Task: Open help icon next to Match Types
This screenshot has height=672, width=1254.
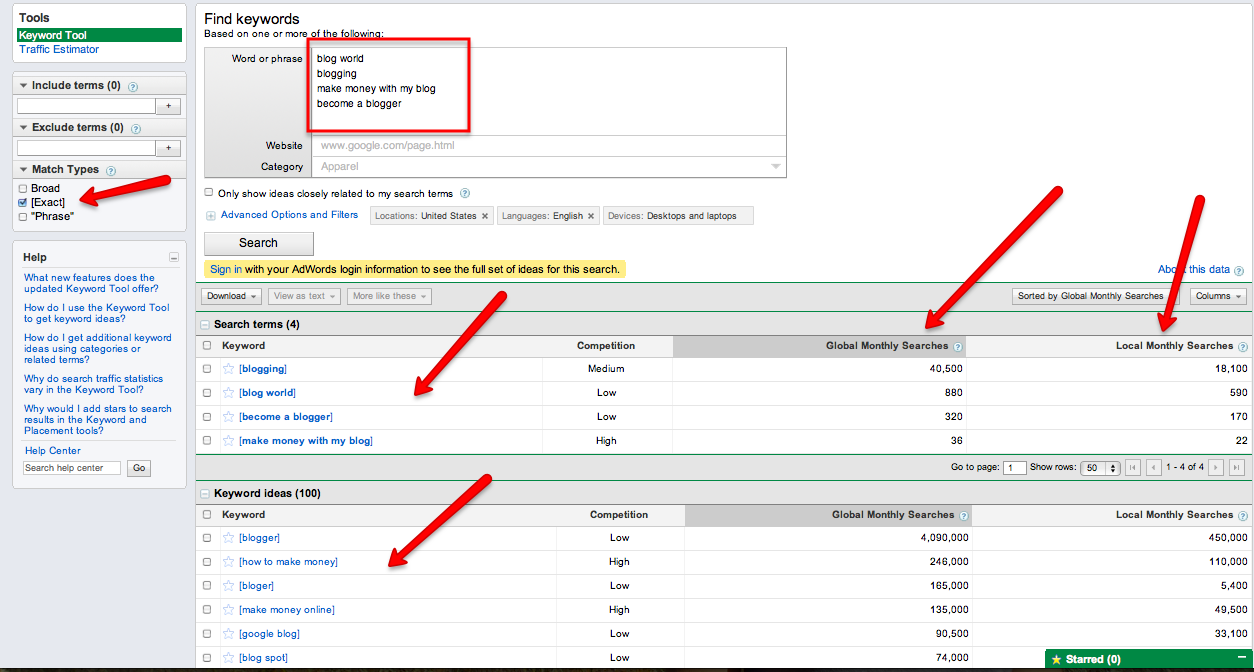Action: pos(110,171)
